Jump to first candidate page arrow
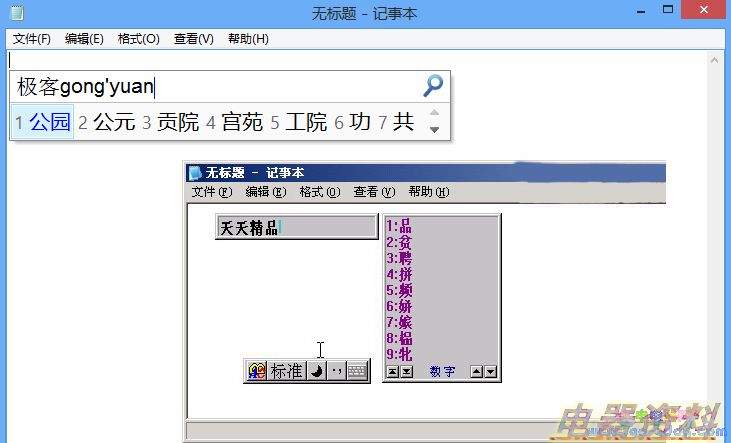Image resolution: width=731 pixels, height=443 pixels. point(393,372)
